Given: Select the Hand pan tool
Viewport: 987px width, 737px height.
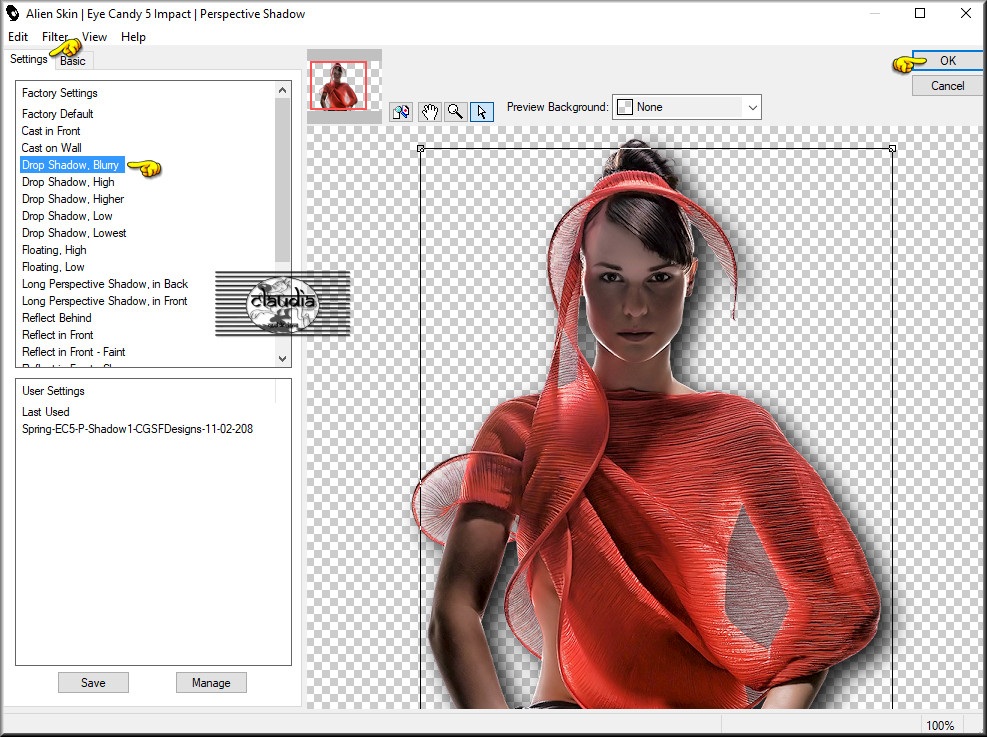Looking at the screenshot, I should [429, 112].
